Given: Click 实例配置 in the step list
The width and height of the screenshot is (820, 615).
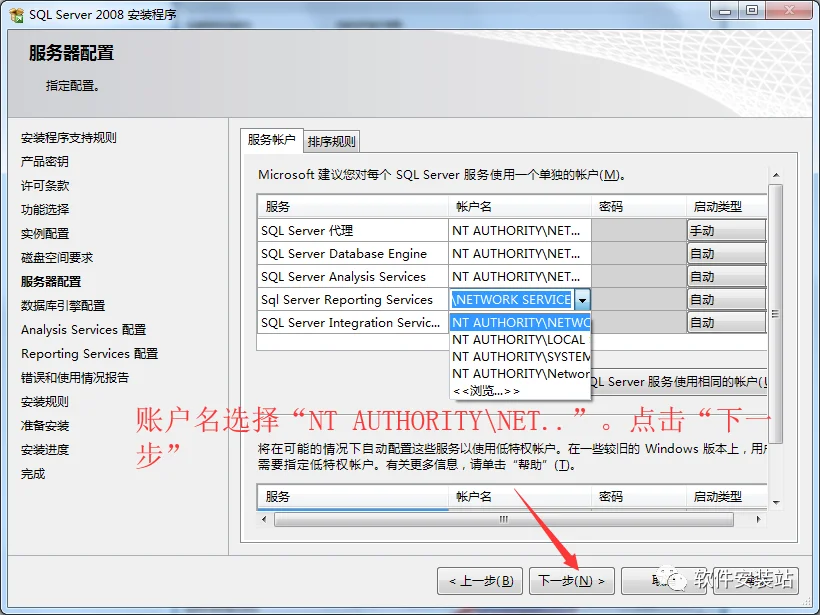Looking at the screenshot, I should tap(44, 234).
